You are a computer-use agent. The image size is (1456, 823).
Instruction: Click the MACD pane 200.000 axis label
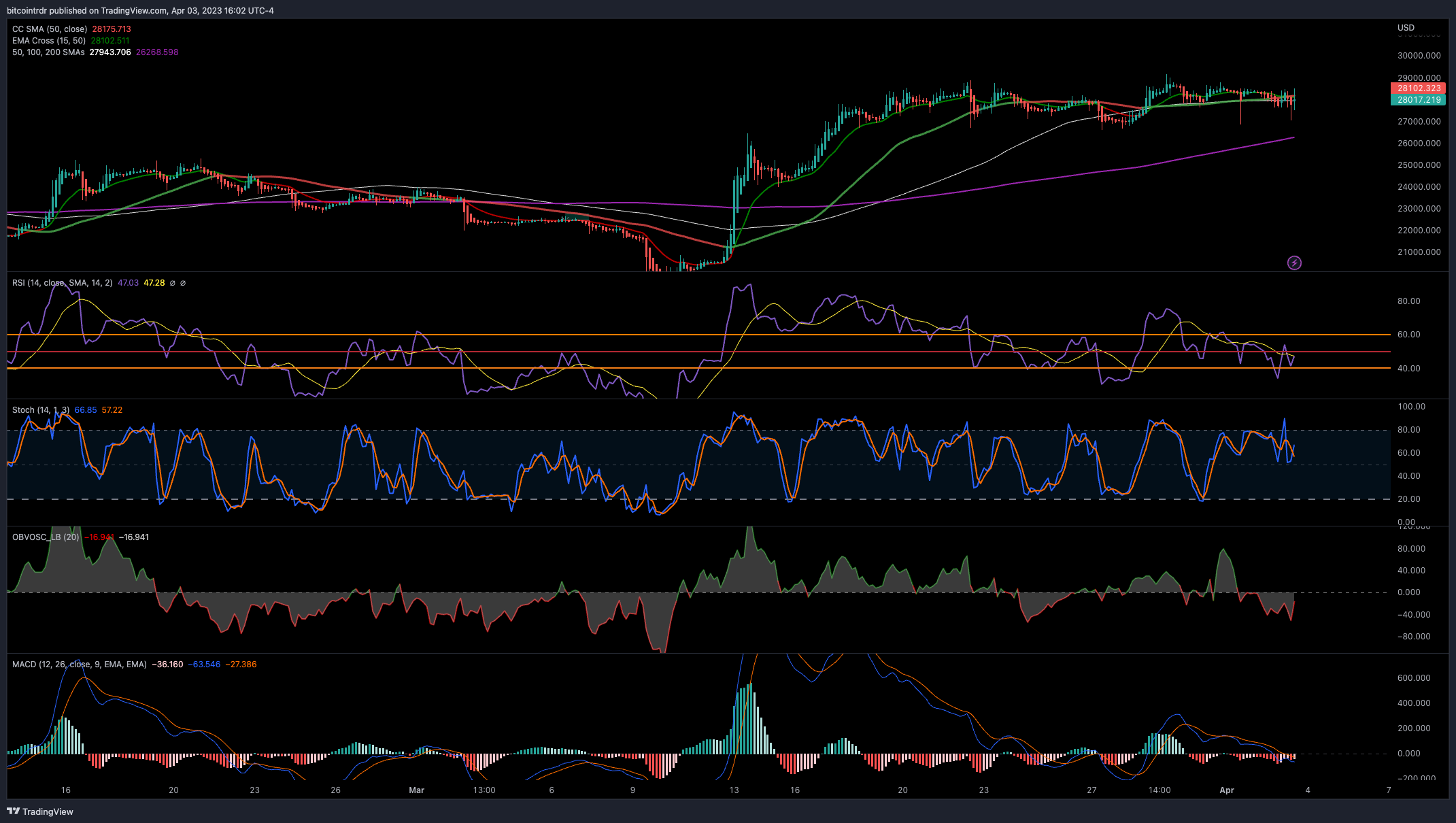(x=1413, y=728)
